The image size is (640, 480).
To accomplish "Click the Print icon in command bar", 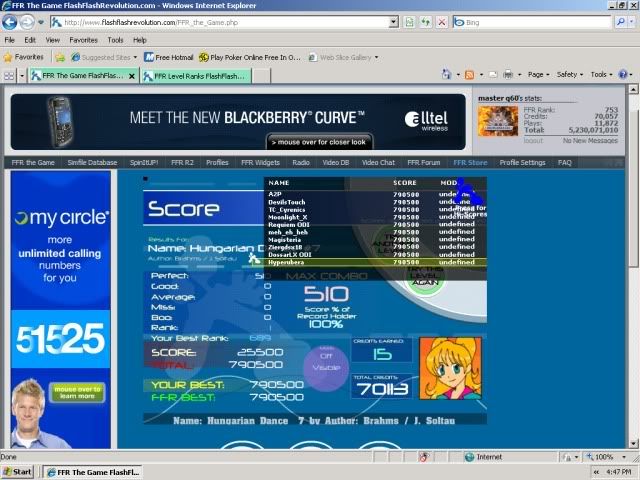I will tap(508, 74).
